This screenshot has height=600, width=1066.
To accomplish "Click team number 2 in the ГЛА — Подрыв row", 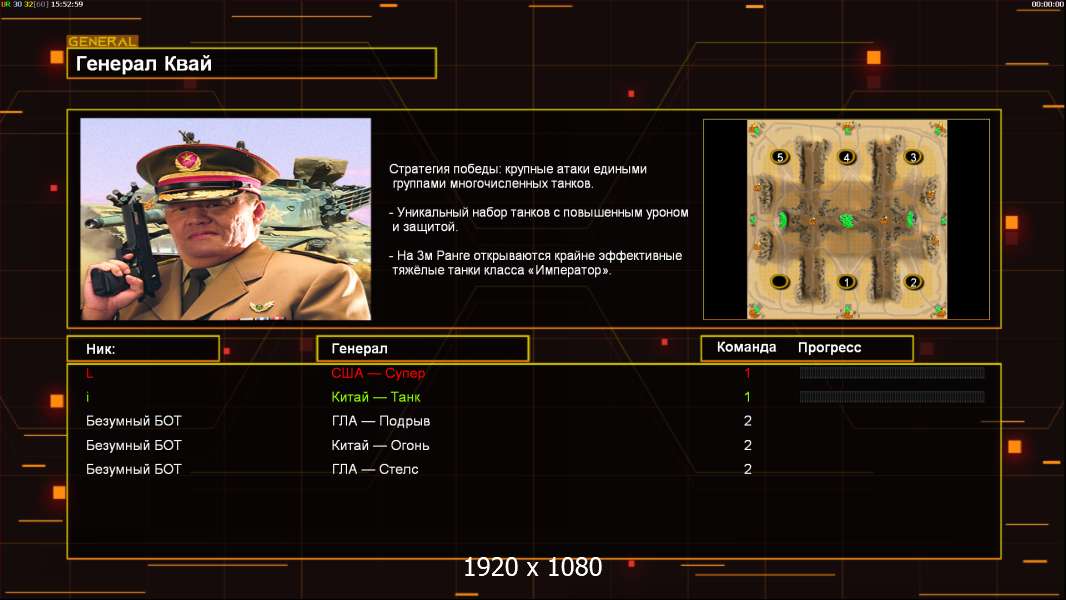I will [748, 421].
